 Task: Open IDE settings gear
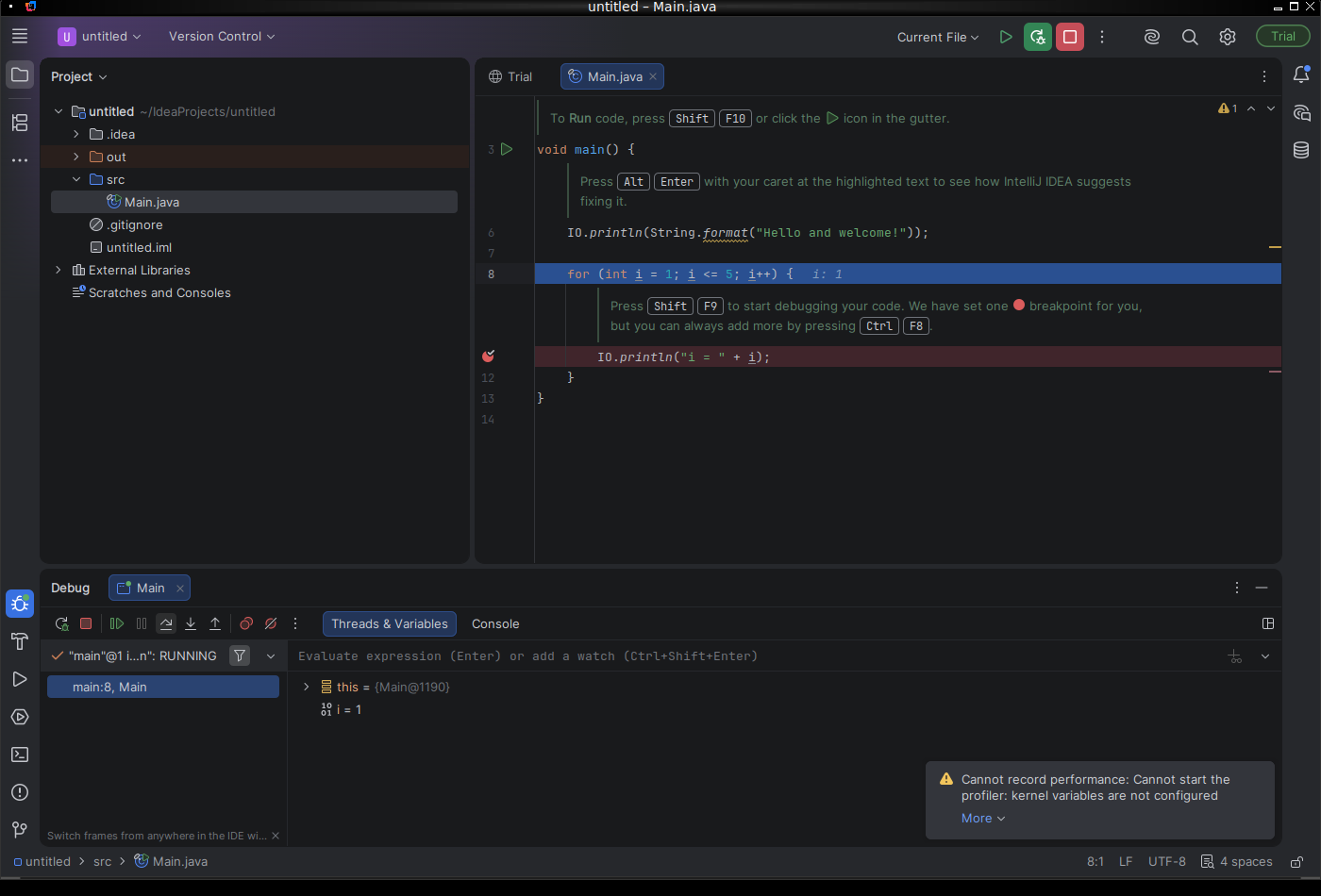pyautogui.click(x=1228, y=37)
